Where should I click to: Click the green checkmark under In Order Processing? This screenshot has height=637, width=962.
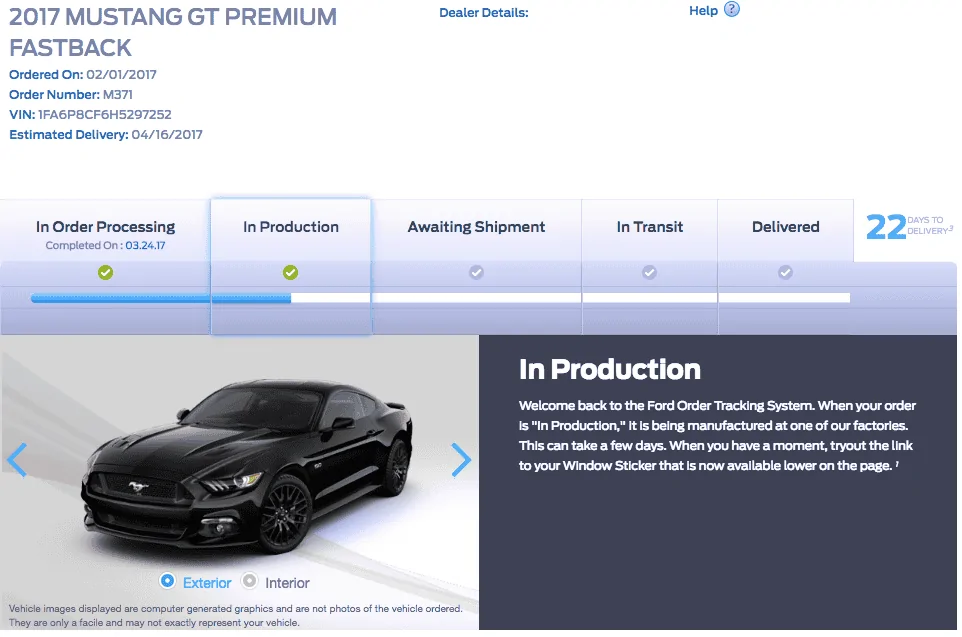click(x=106, y=272)
